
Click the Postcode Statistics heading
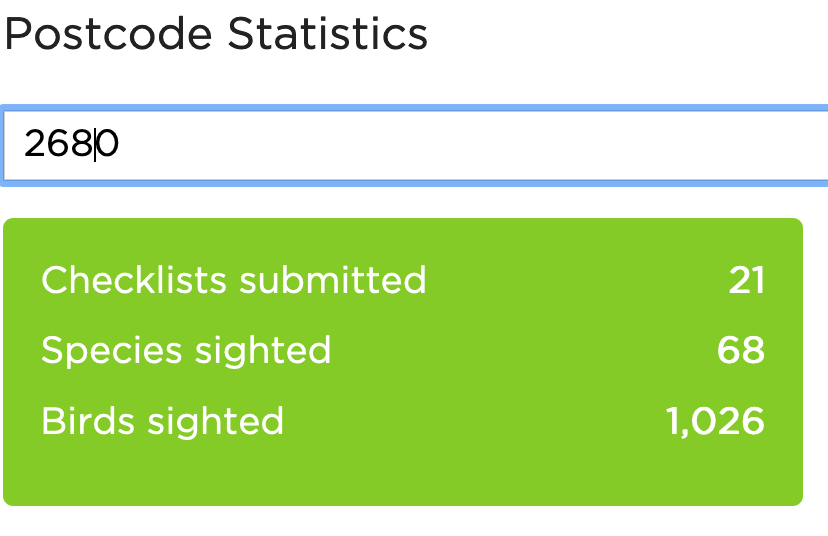coord(216,36)
